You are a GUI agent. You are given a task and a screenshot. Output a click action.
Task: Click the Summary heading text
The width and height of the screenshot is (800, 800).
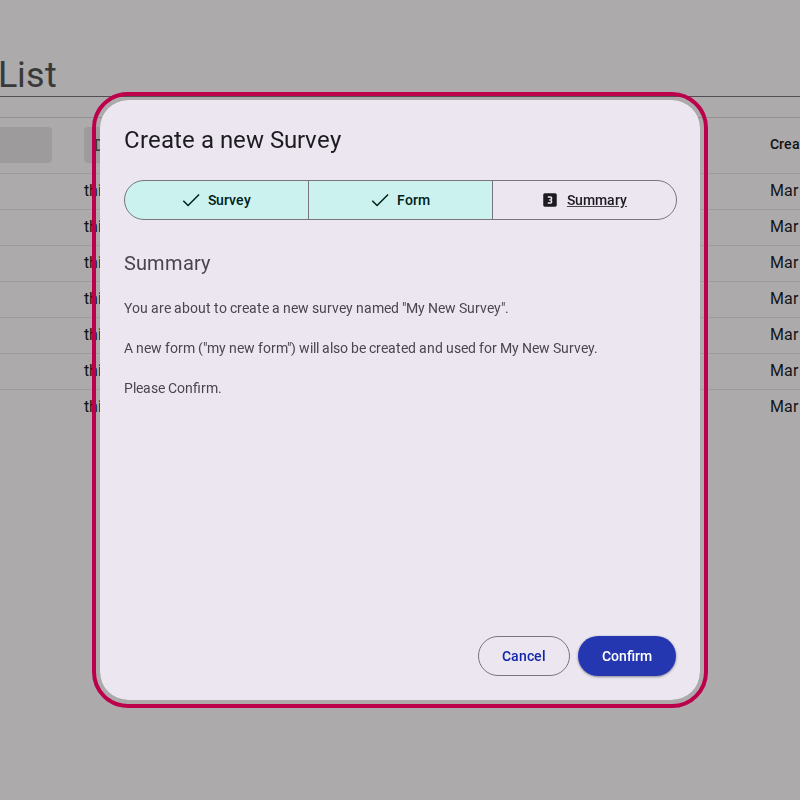[x=167, y=263]
